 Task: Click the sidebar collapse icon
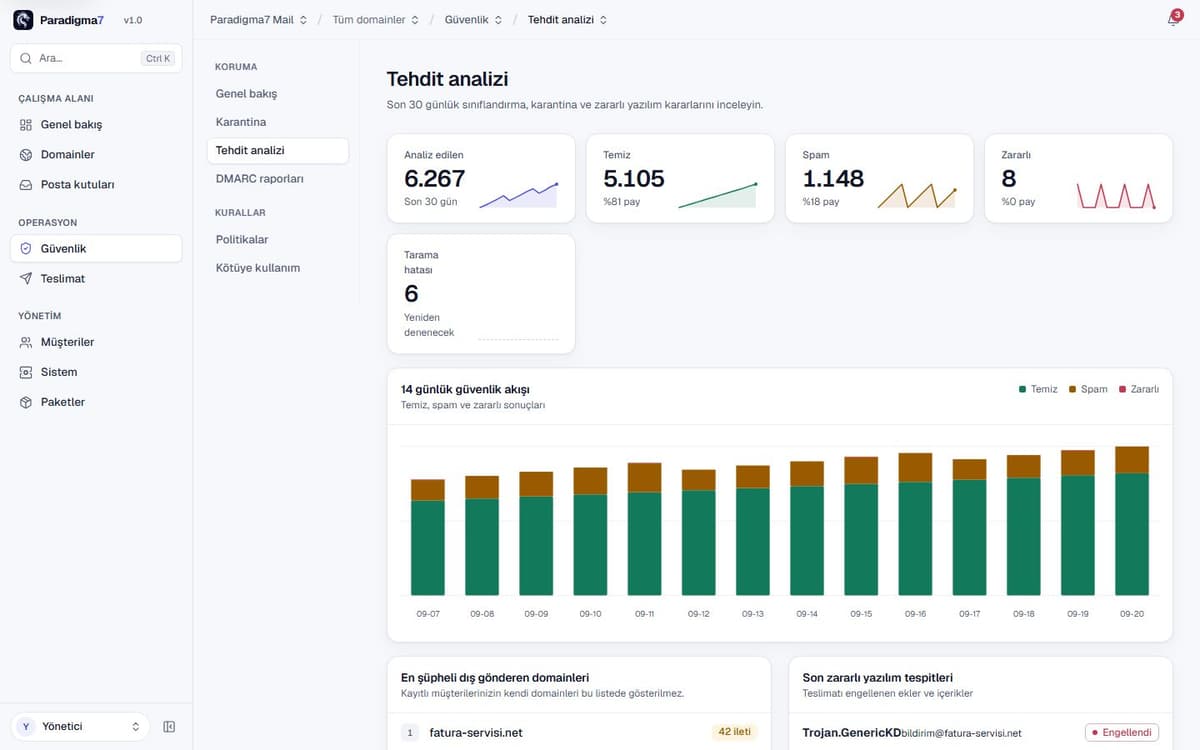(169, 727)
